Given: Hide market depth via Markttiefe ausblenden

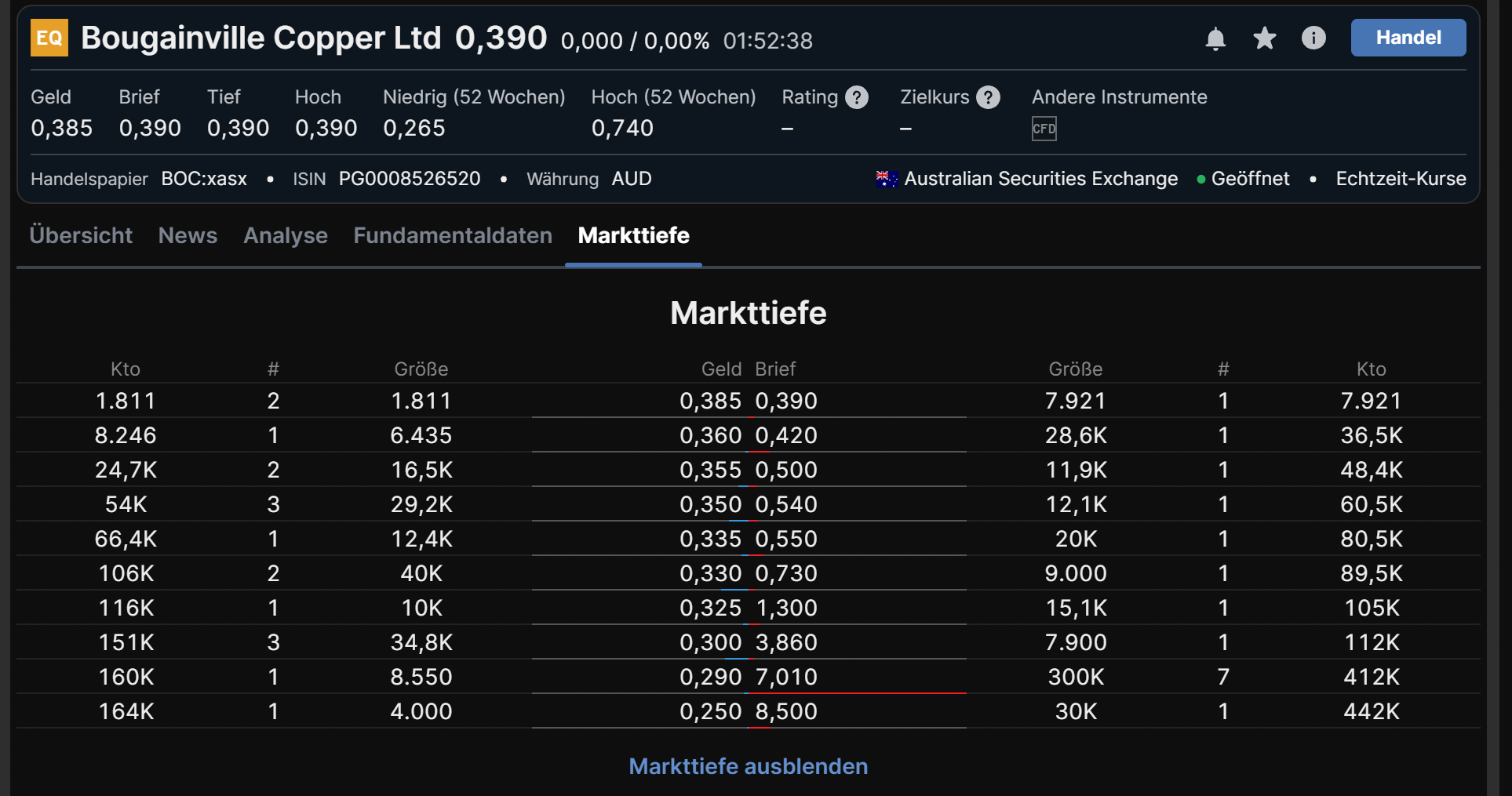Looking at the screenshot, I should 749,766.
